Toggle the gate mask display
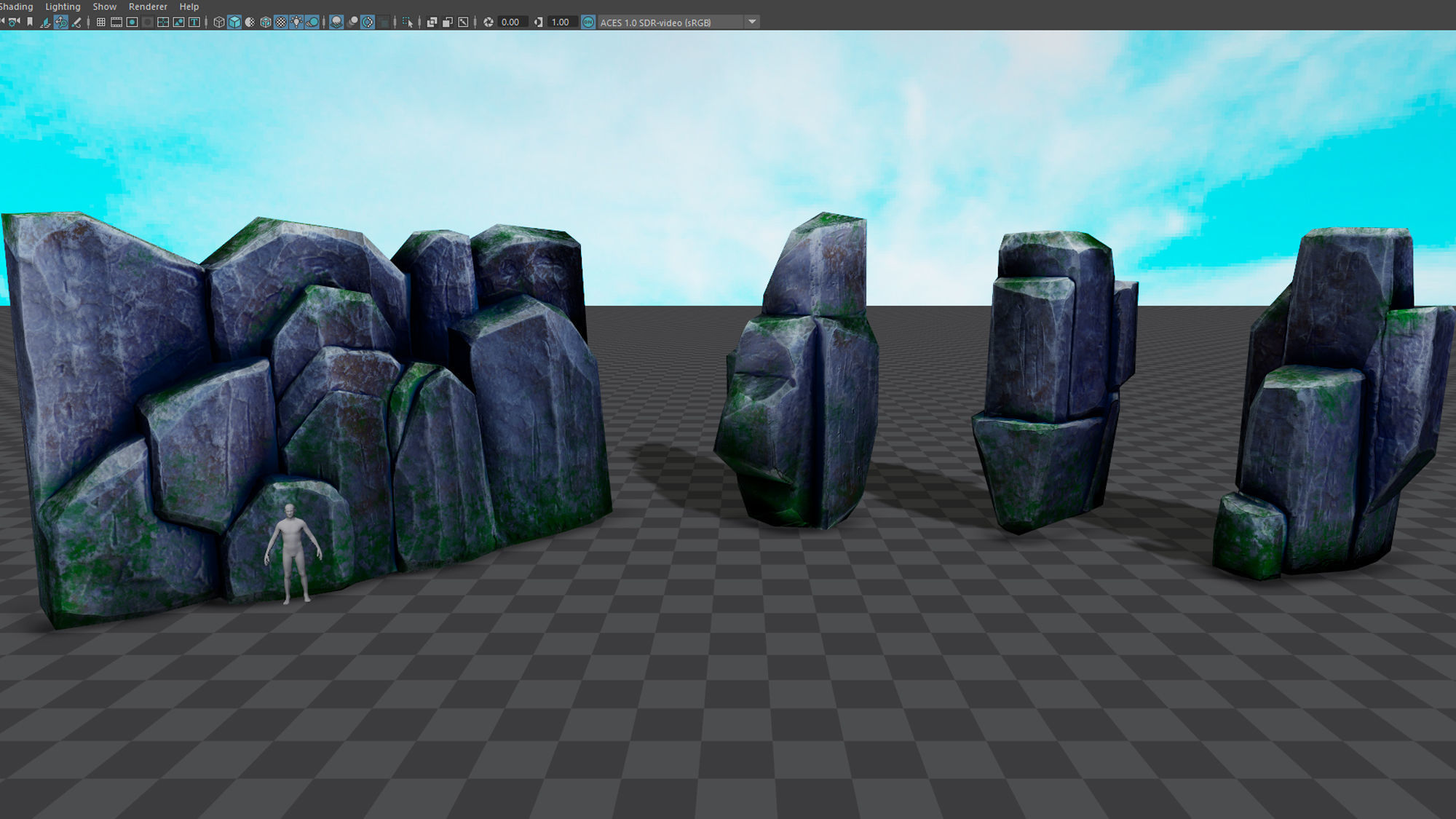 148,23
